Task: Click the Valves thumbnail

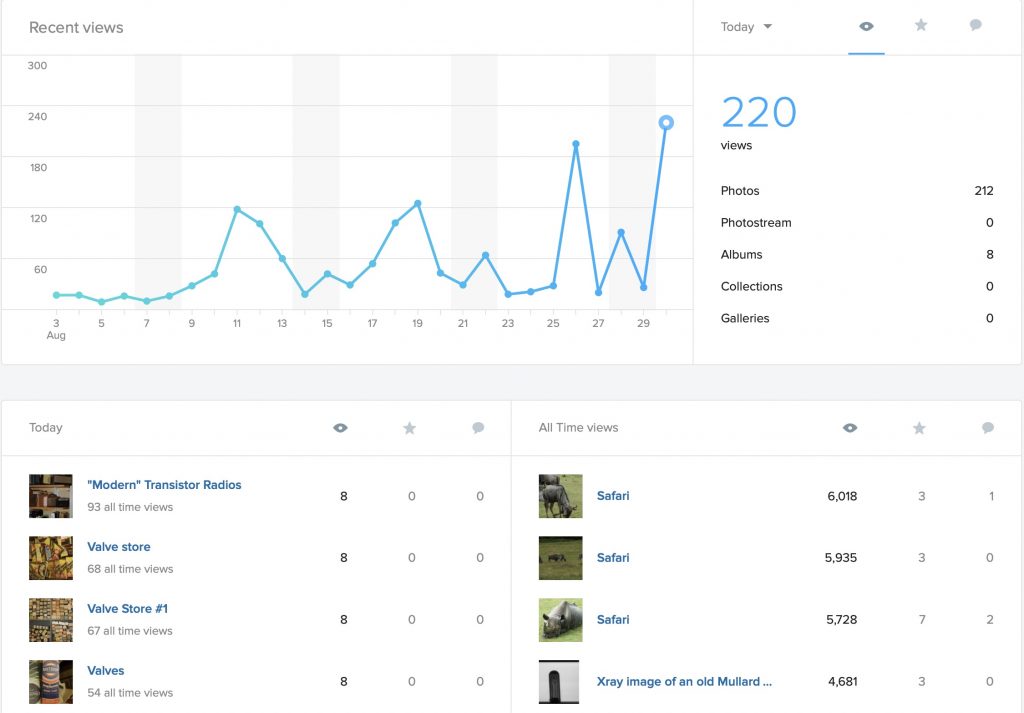Action: pos(51,682)
